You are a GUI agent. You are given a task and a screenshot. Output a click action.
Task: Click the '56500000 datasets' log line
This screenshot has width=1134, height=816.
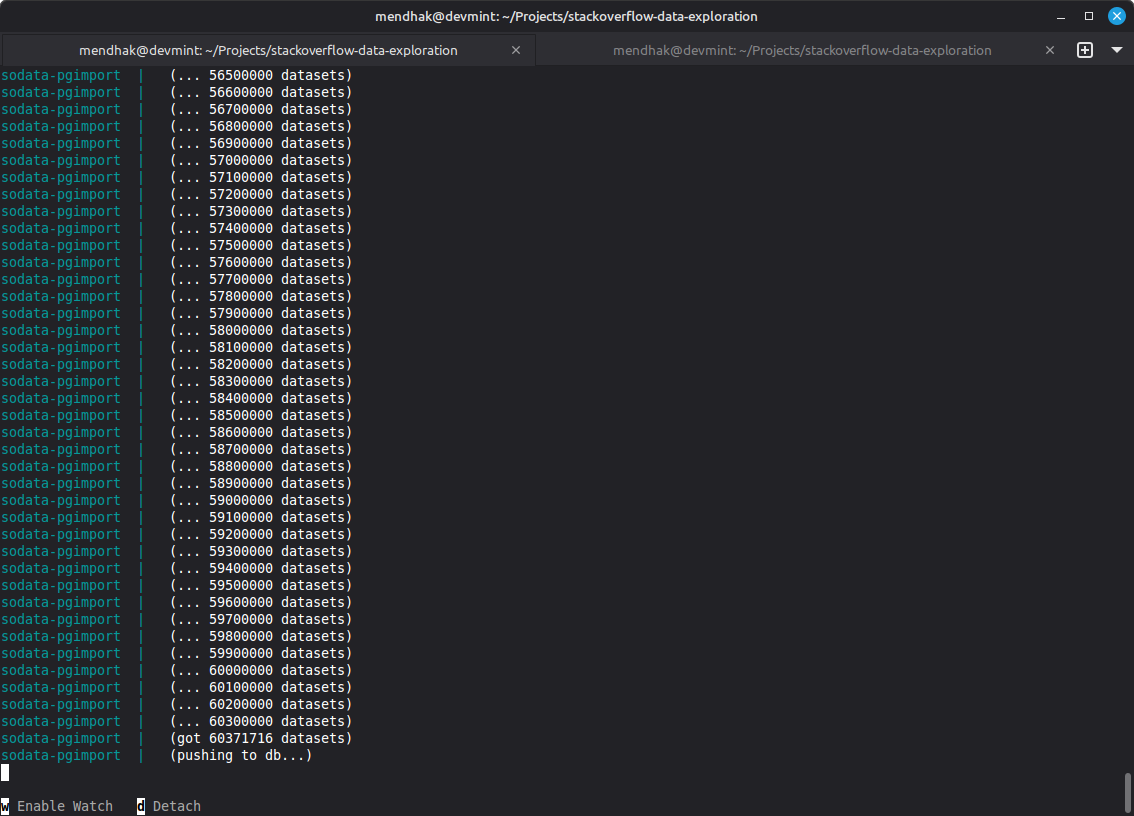tap(261, 75)
